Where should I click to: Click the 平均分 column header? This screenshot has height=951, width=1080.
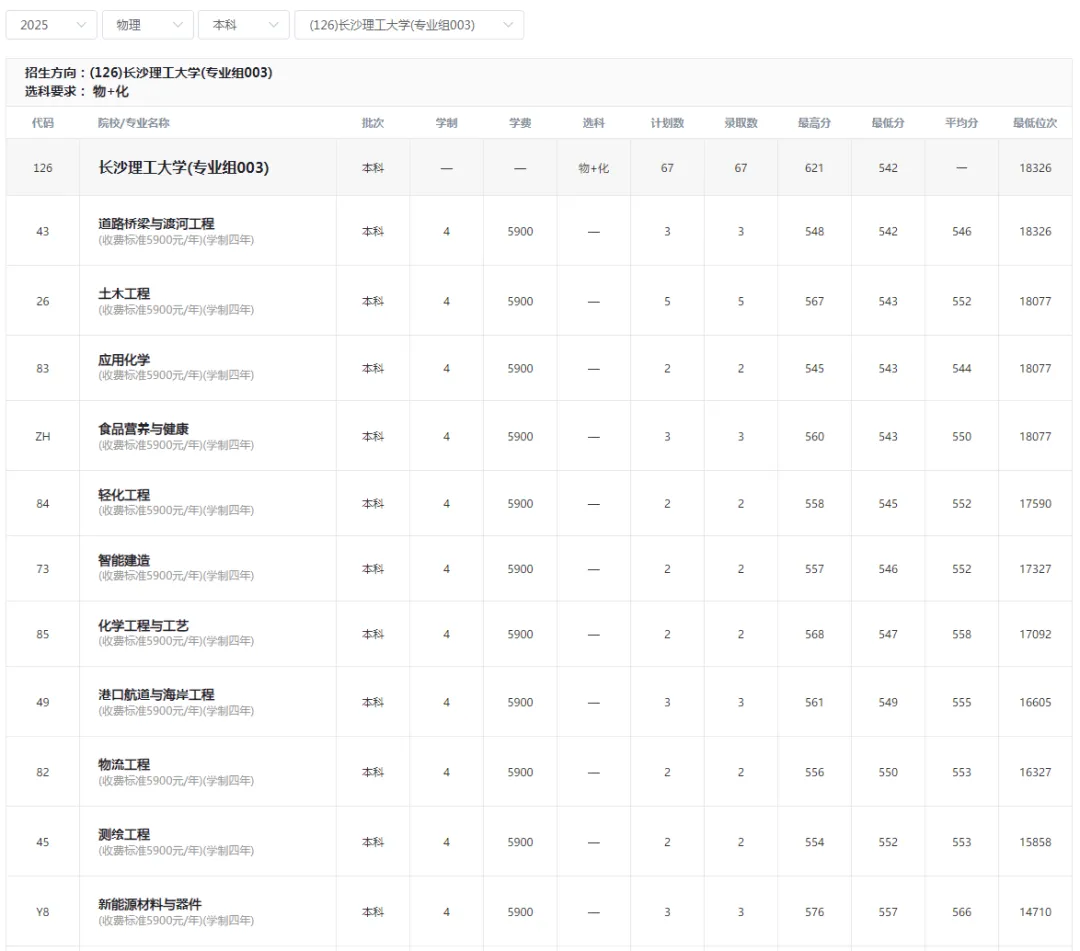pyautogui.click(x=962, y=123)
